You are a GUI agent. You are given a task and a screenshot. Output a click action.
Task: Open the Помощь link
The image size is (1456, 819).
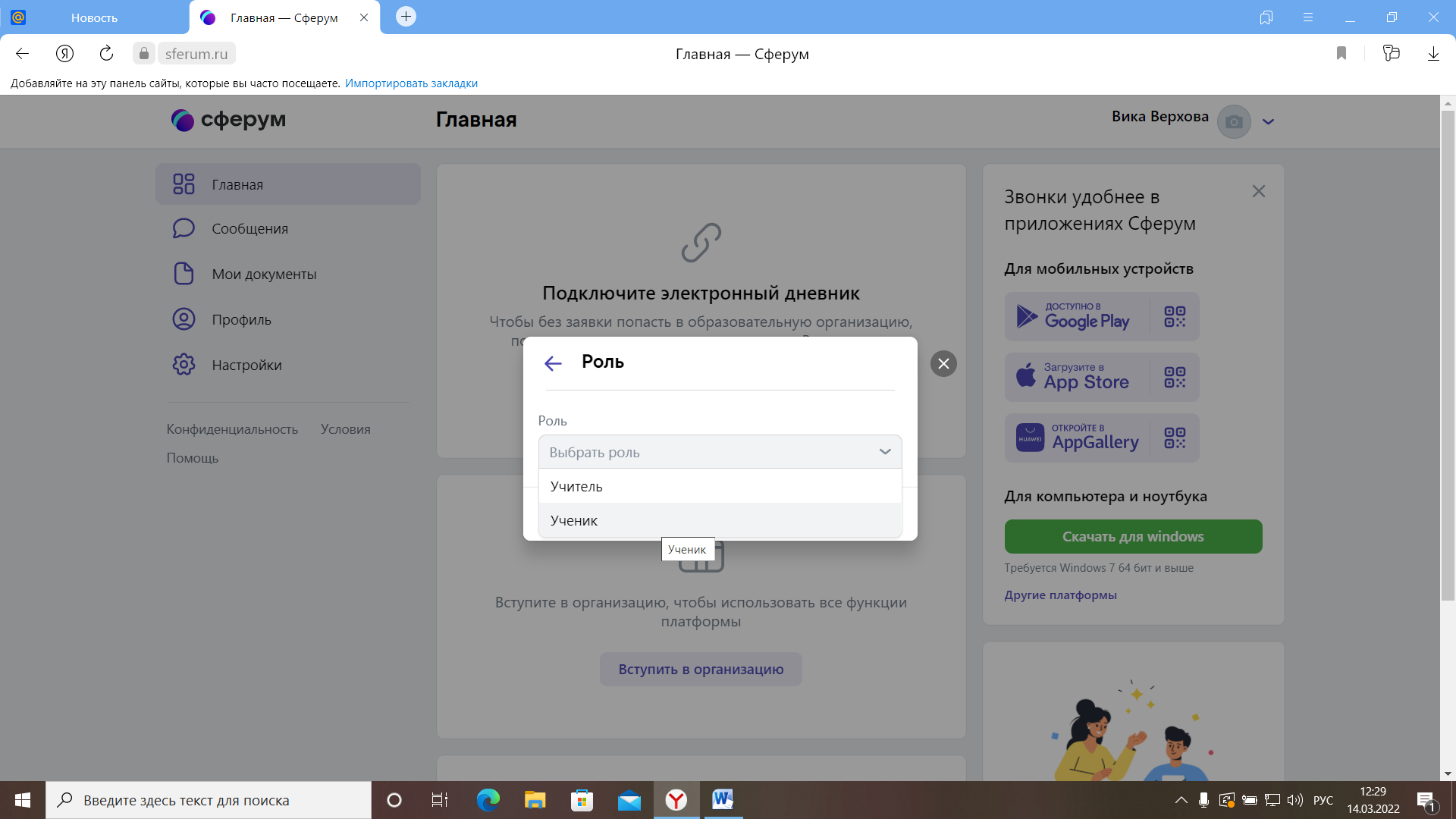(193, 458)
